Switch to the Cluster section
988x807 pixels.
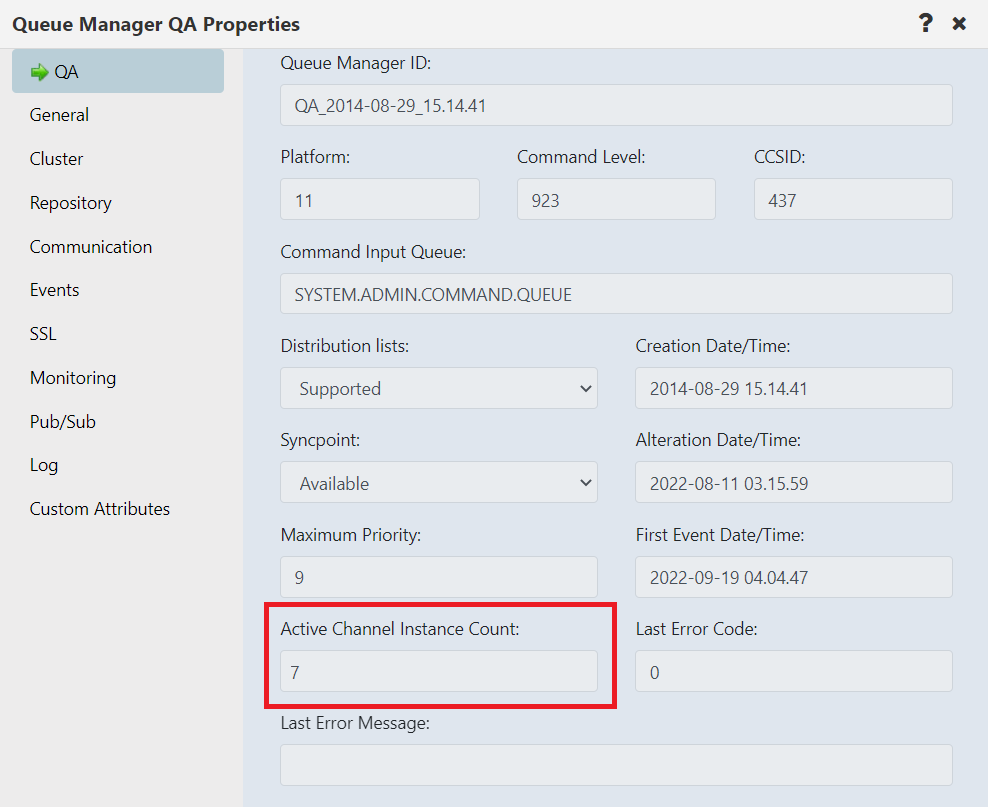click(56, 159)
